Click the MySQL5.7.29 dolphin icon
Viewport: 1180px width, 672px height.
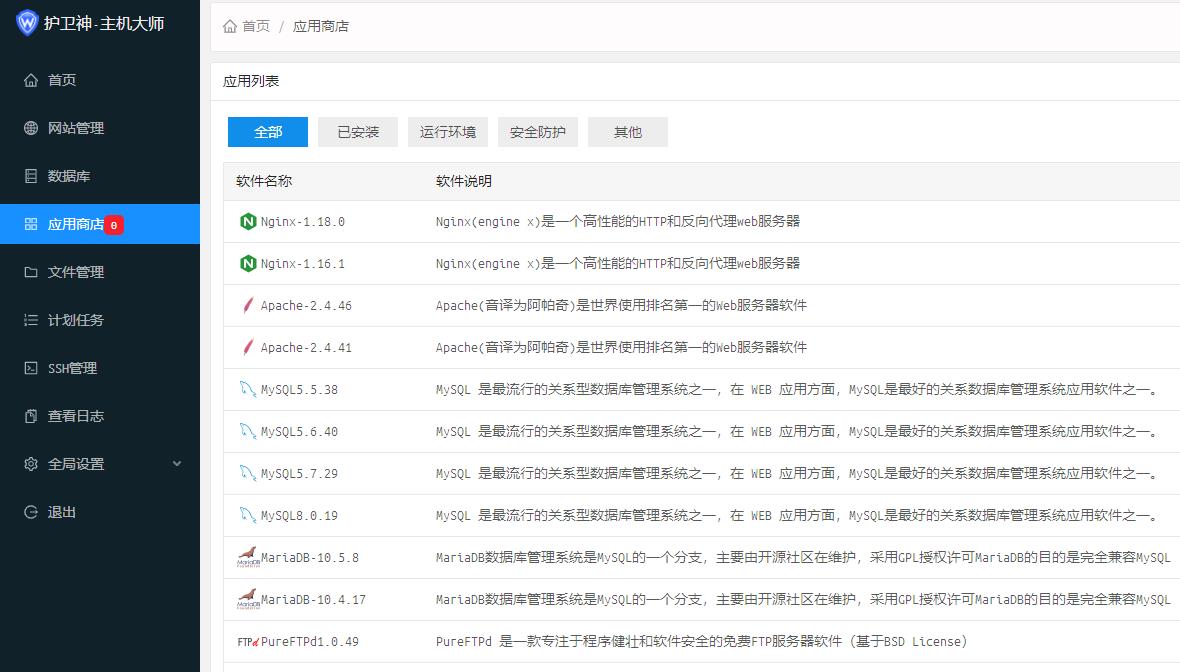248,473
